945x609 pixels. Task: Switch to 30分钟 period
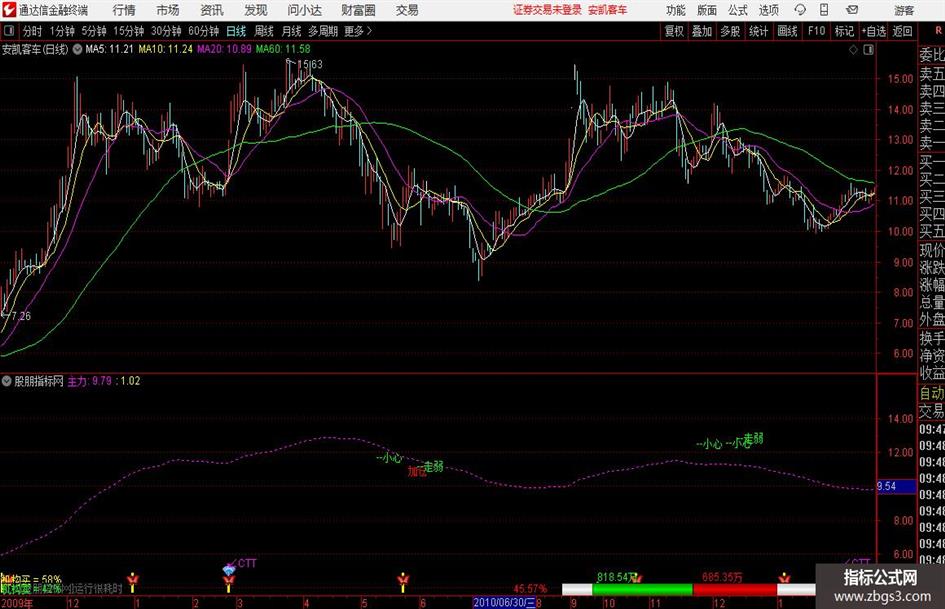click(166, 31)
